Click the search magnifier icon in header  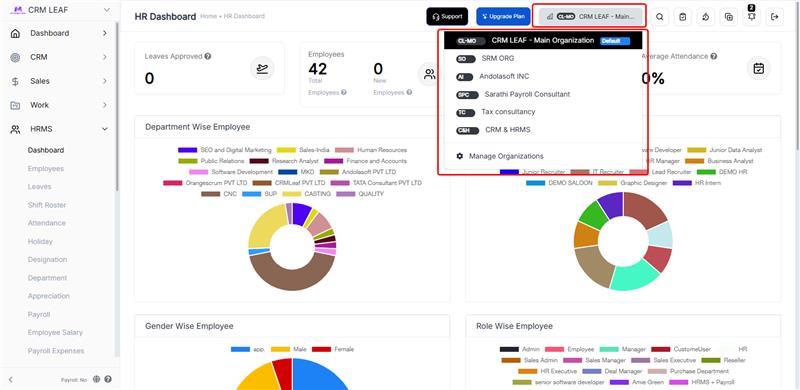[659, 17]
